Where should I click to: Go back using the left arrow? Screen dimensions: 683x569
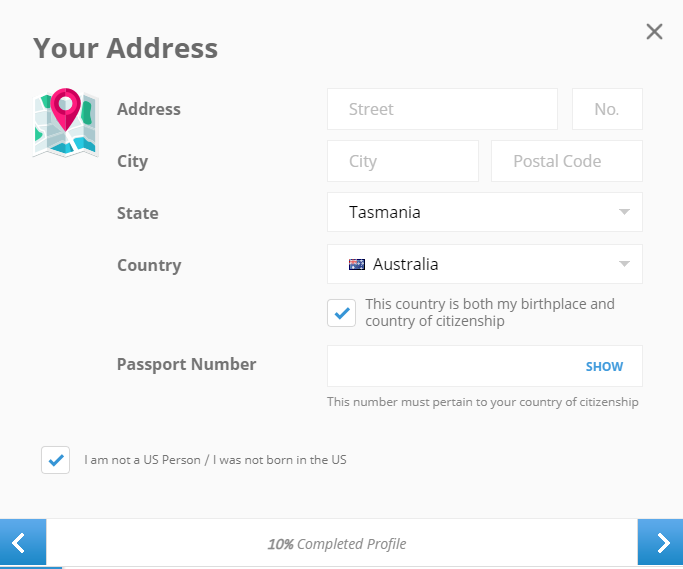(x=23, y=543)
